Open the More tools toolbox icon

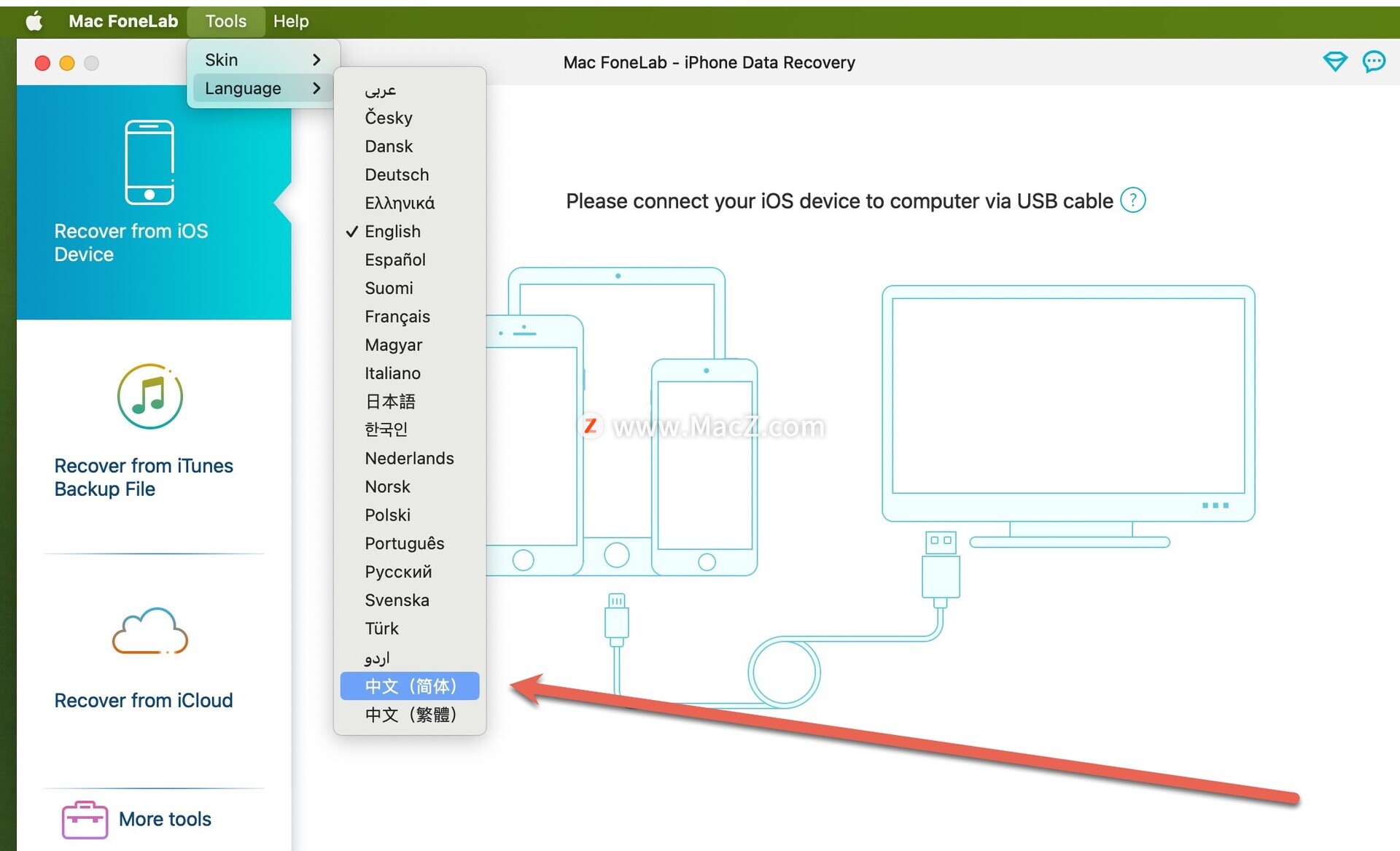coord(85,820)
